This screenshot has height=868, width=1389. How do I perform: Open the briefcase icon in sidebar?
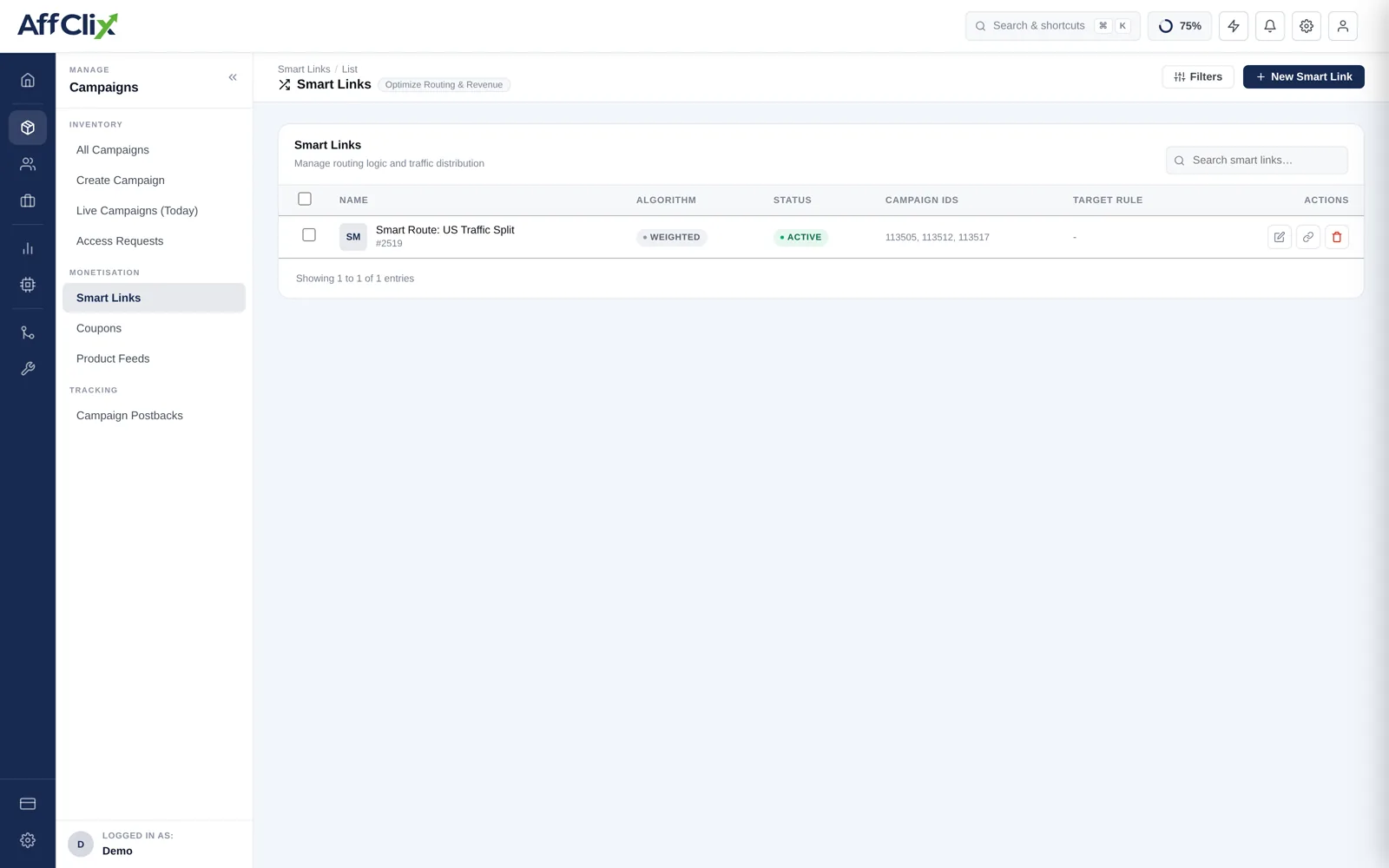(x=28, y=201)
